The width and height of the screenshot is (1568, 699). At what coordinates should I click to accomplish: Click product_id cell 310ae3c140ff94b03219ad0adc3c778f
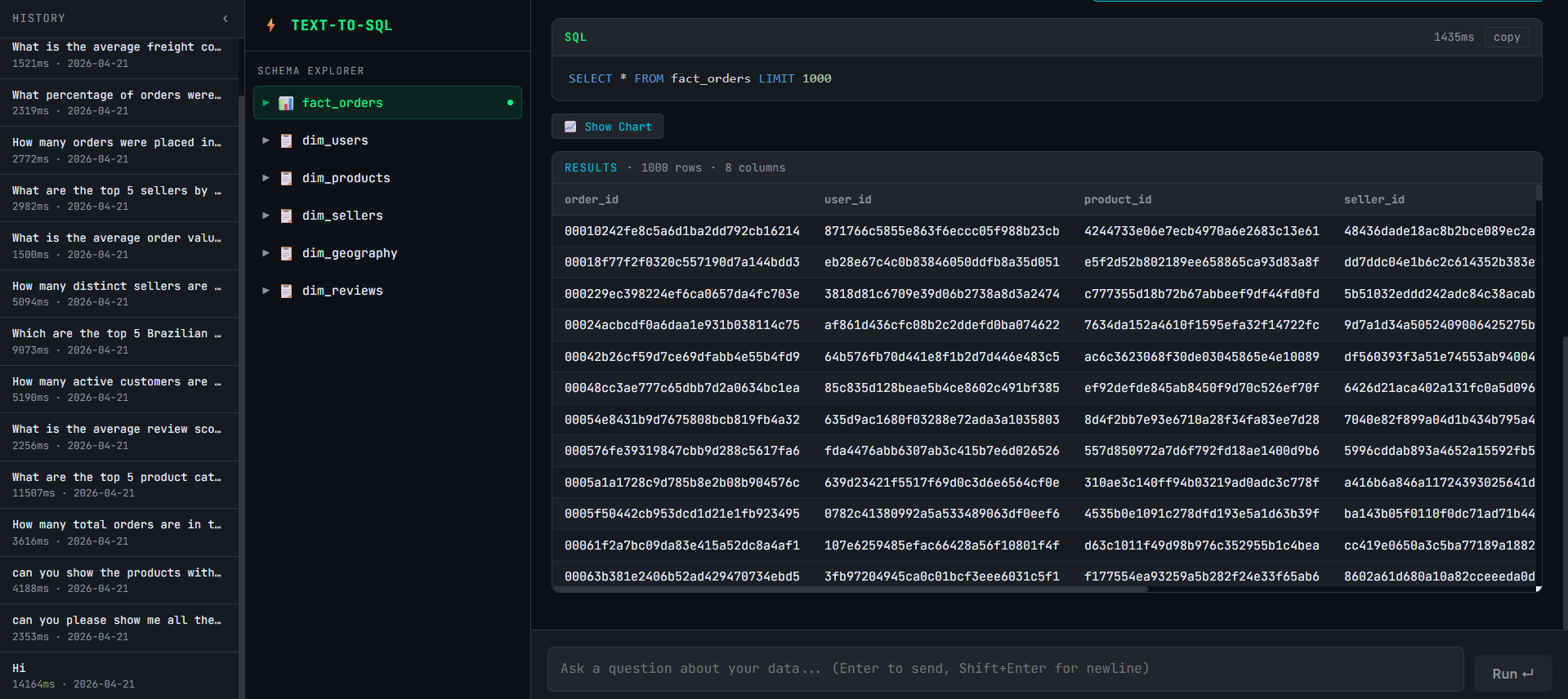1202,483
